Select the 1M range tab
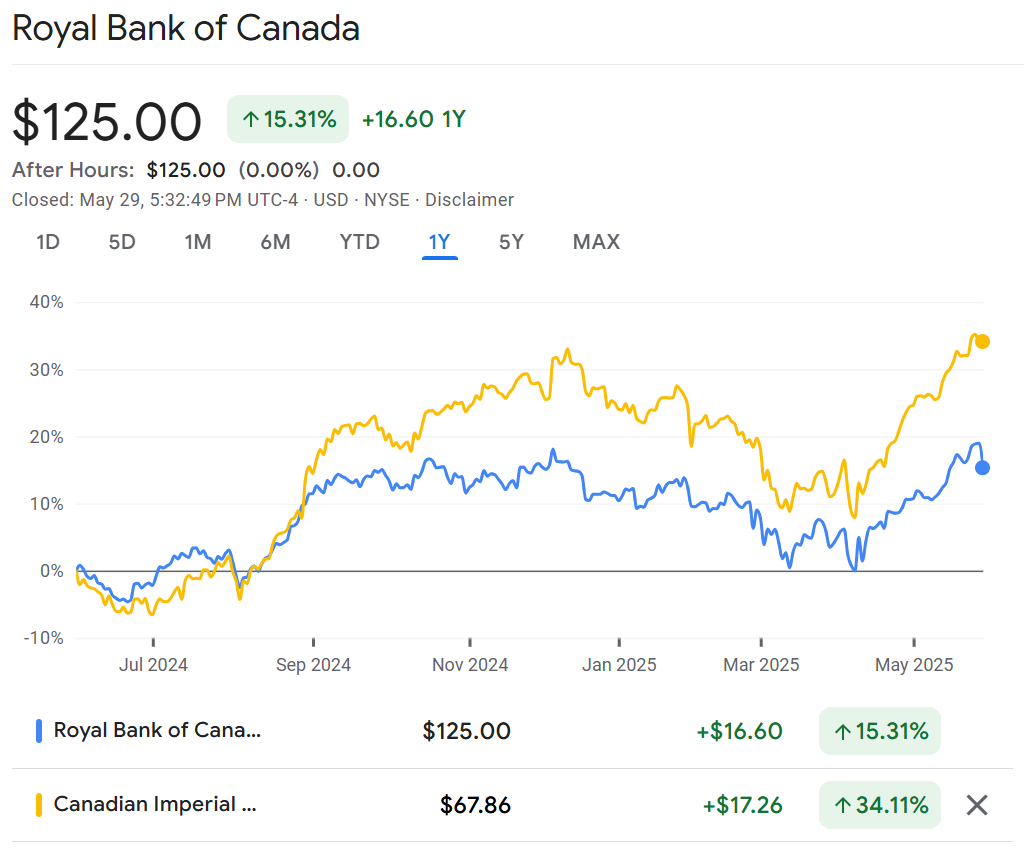Image resolution: width=1024 pixels, height=858 pixels. pos(198,242)
